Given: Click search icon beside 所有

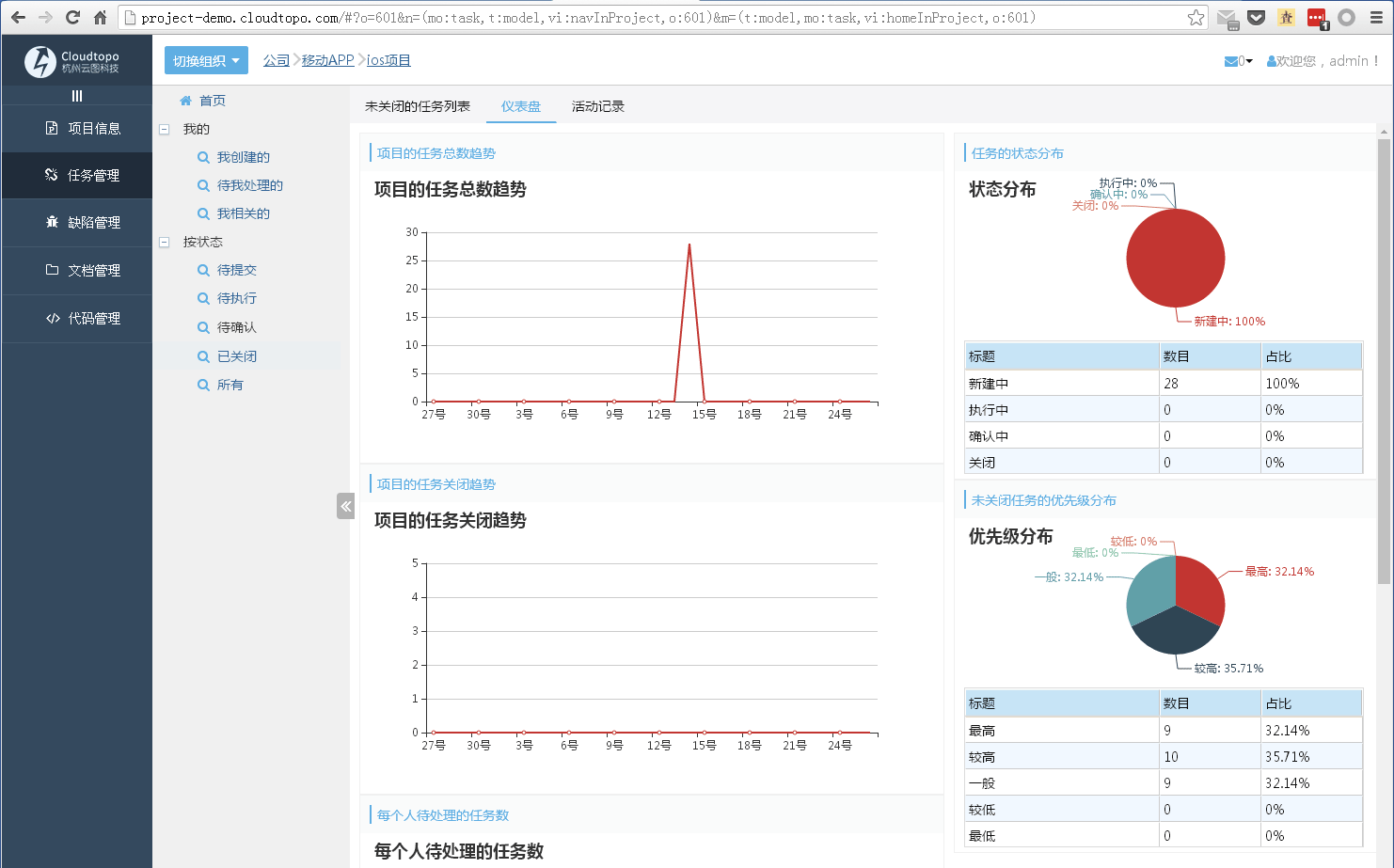Looking at the screenshot, I should [x=203, y=385].
